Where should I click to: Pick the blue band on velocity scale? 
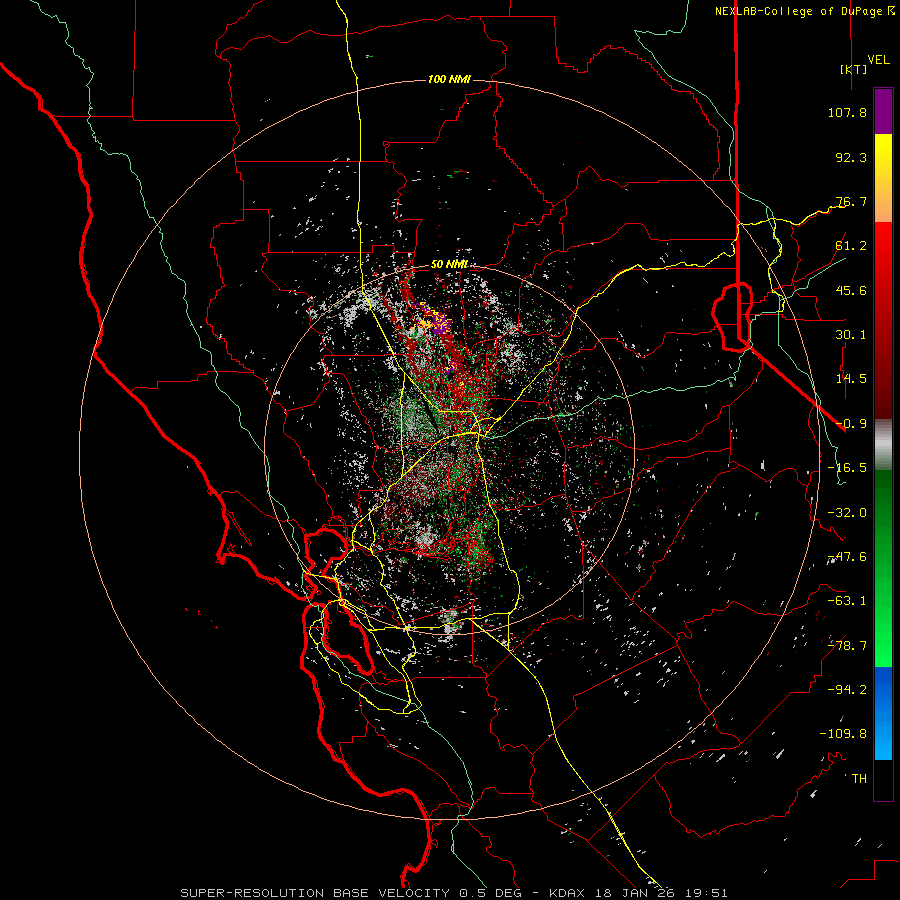883,713
